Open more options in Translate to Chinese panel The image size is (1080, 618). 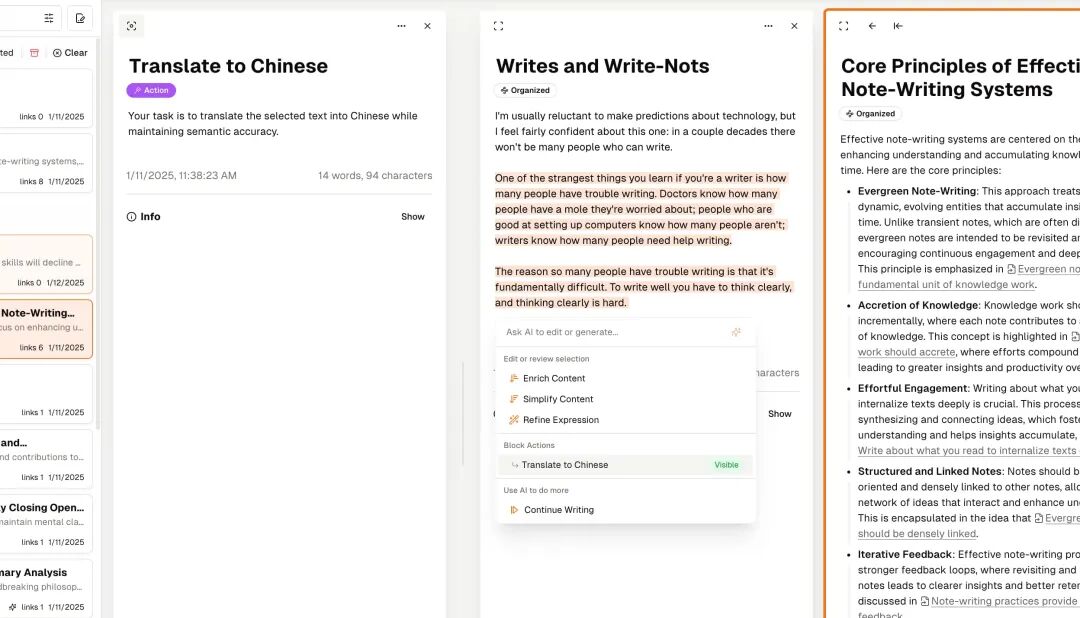point(402,26)
